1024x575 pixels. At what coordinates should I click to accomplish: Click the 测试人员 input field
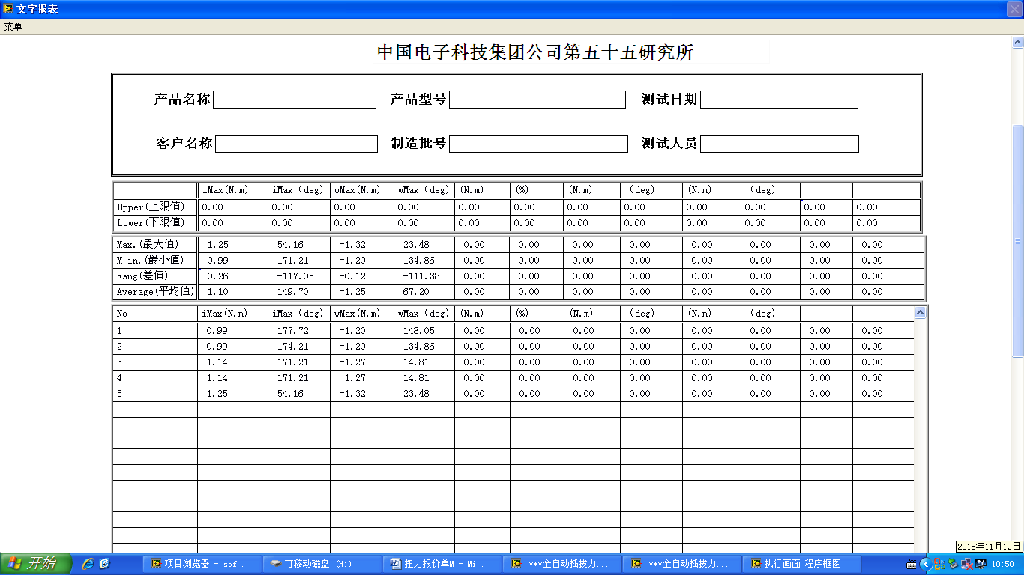[779, 144]
